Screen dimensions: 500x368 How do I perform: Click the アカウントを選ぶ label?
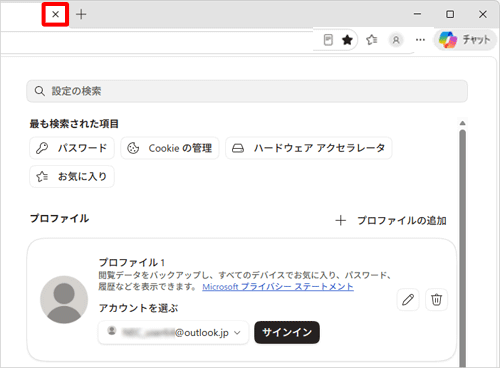138,308
